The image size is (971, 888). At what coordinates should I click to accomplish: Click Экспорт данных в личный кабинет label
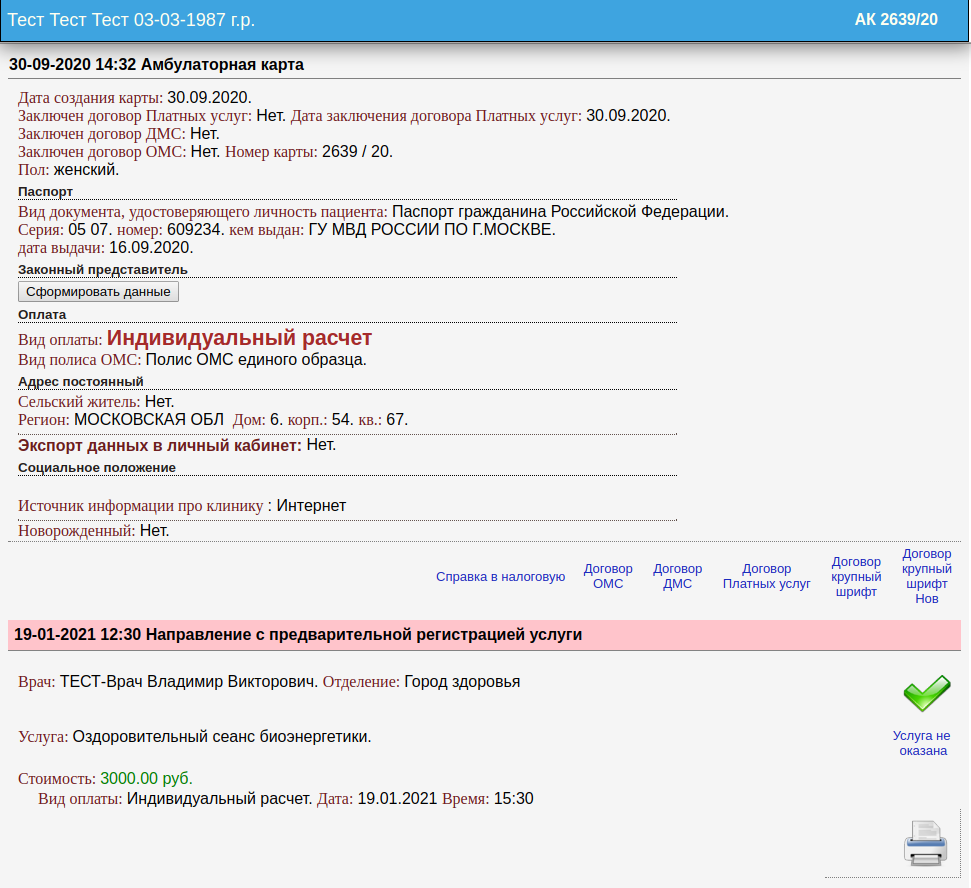point(160,445)
